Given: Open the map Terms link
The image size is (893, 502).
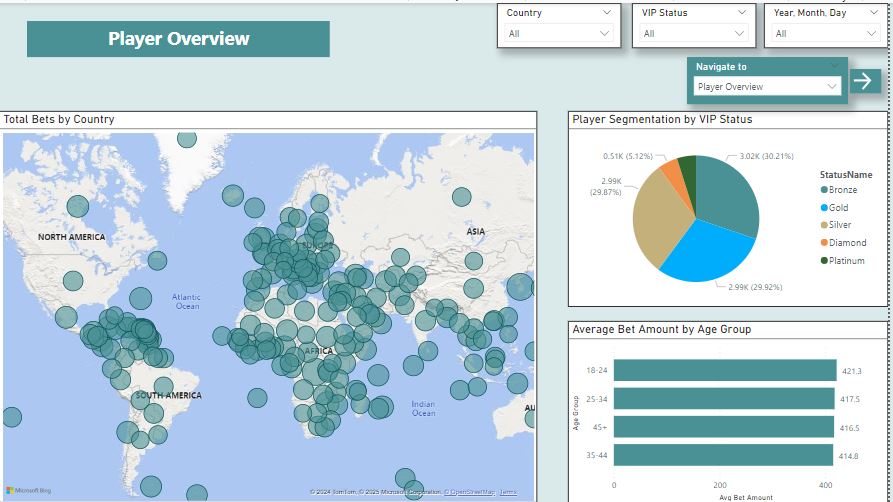Looking at the screenshot, I should tap(508, 492).
